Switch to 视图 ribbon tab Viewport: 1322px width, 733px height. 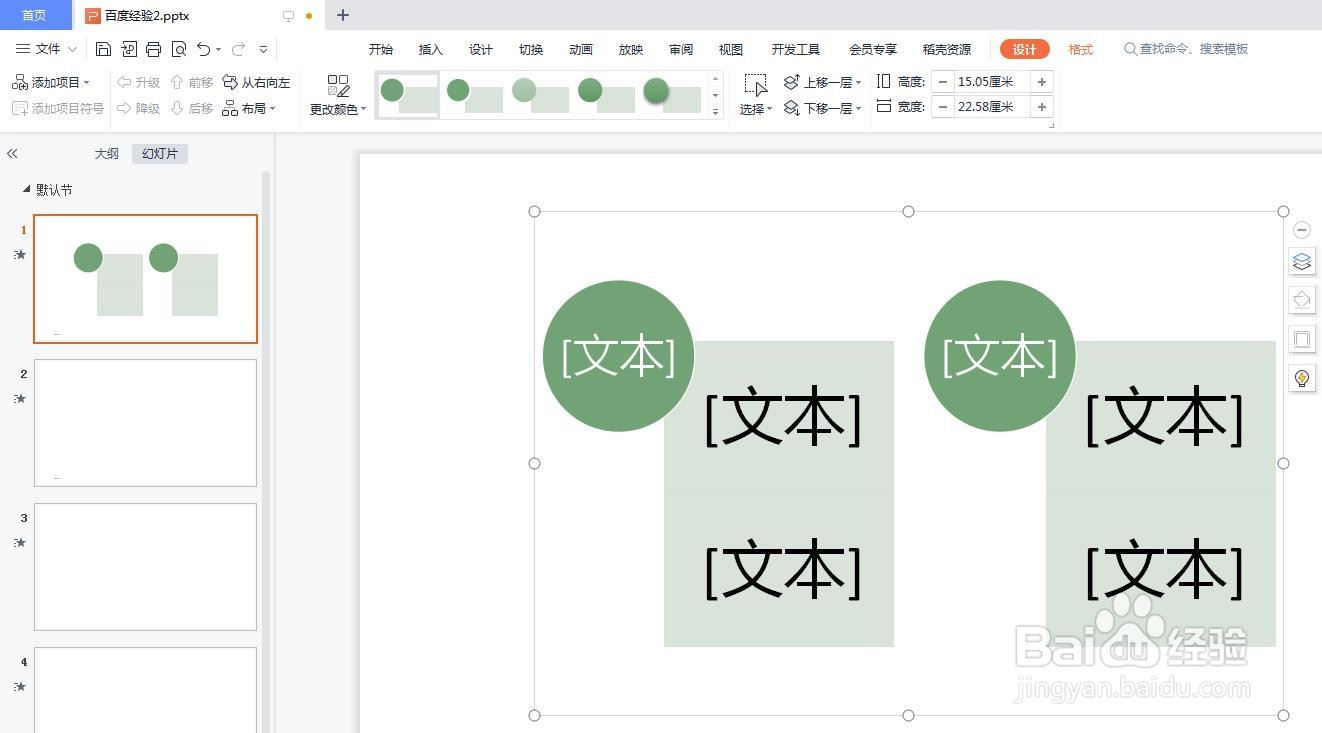[731, 49]
